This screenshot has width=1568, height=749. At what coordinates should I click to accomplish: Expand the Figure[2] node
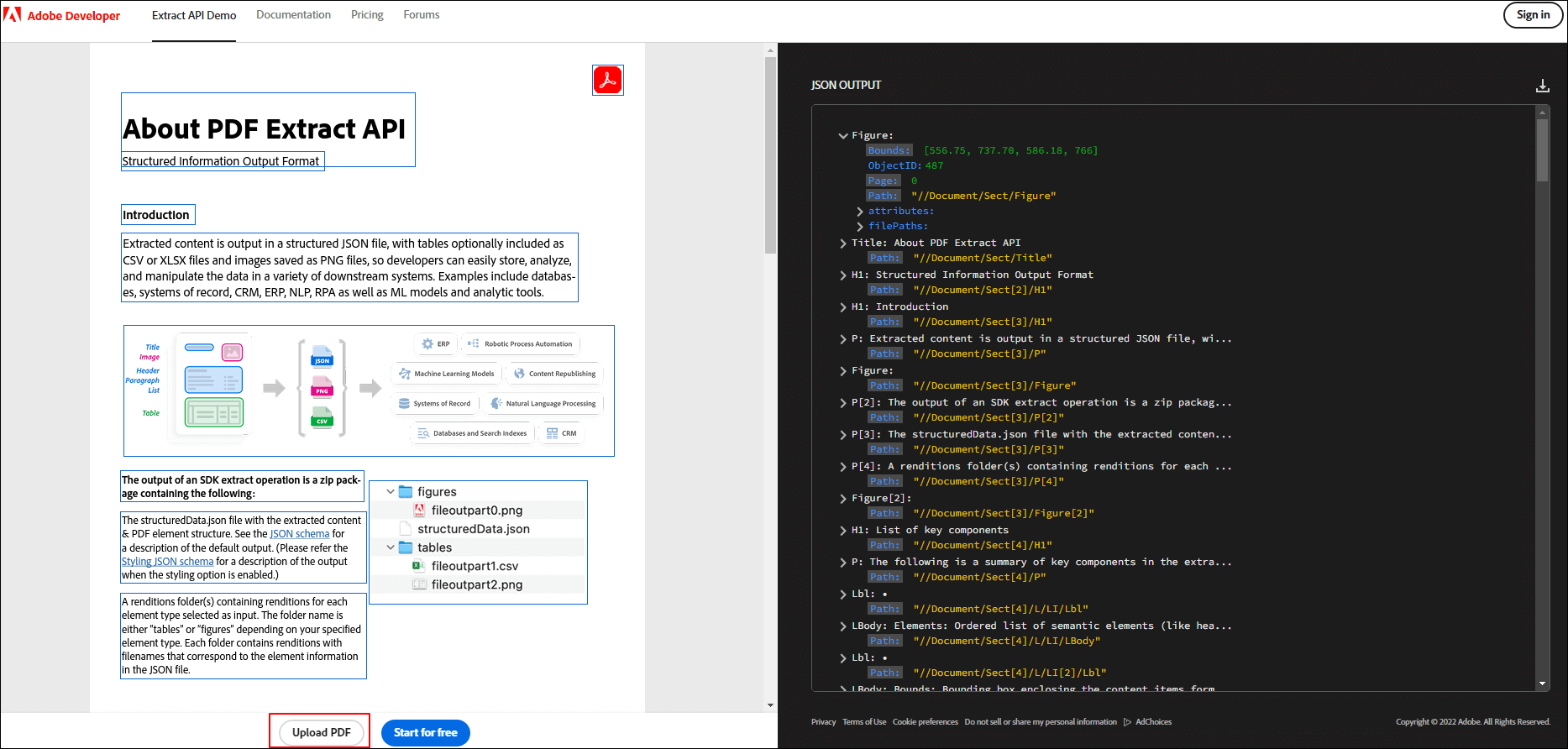click(843, 499)
